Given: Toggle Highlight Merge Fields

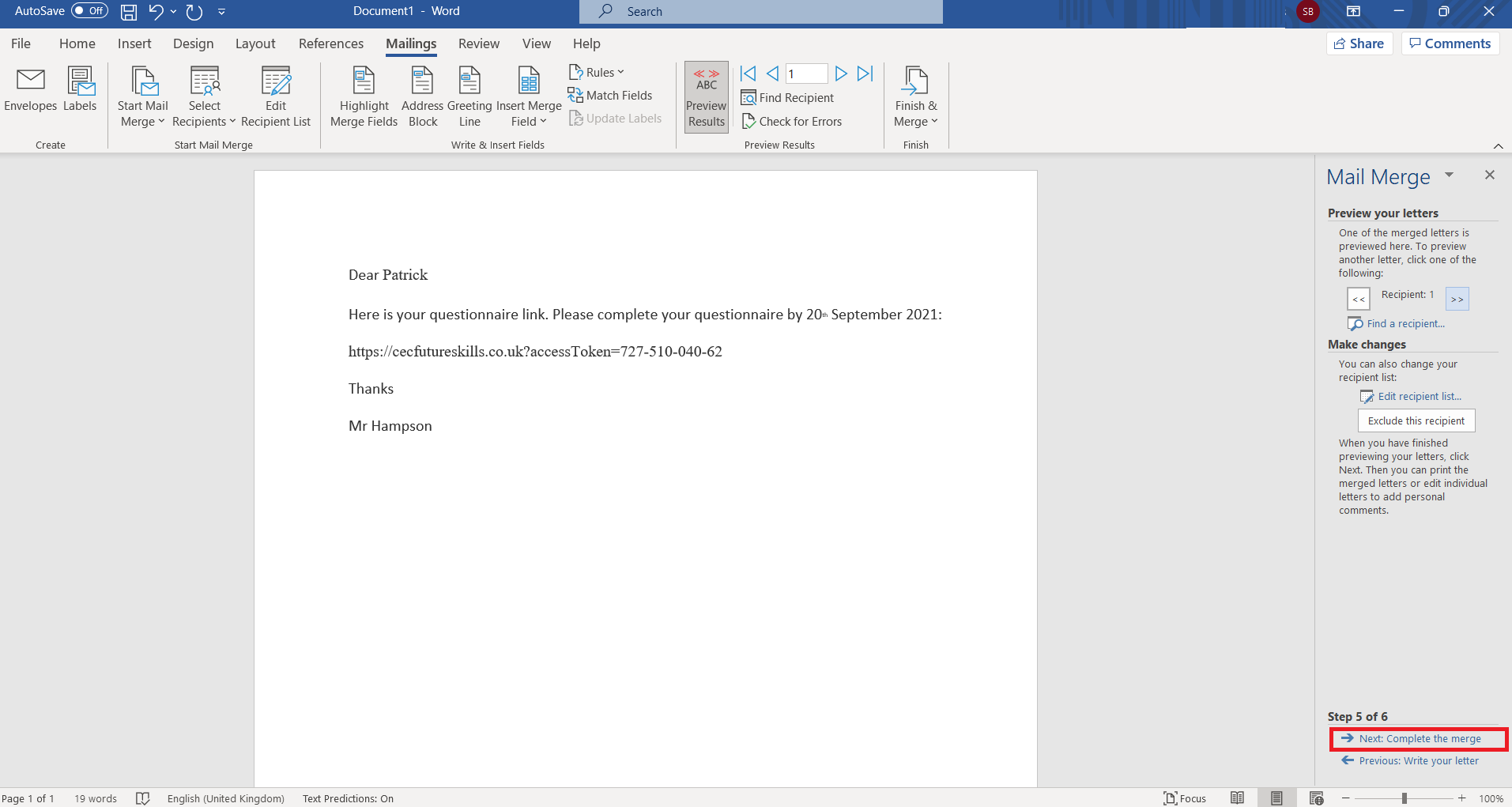Looking at the screenshot, I should click(364, 97).
